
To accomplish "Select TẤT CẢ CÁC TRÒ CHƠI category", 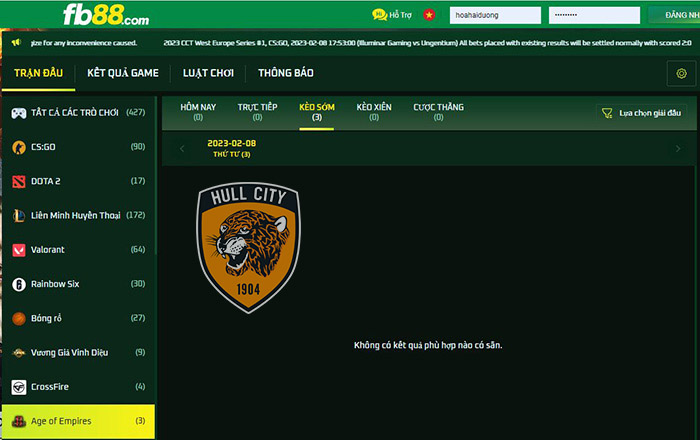I will tap(79, 112).
